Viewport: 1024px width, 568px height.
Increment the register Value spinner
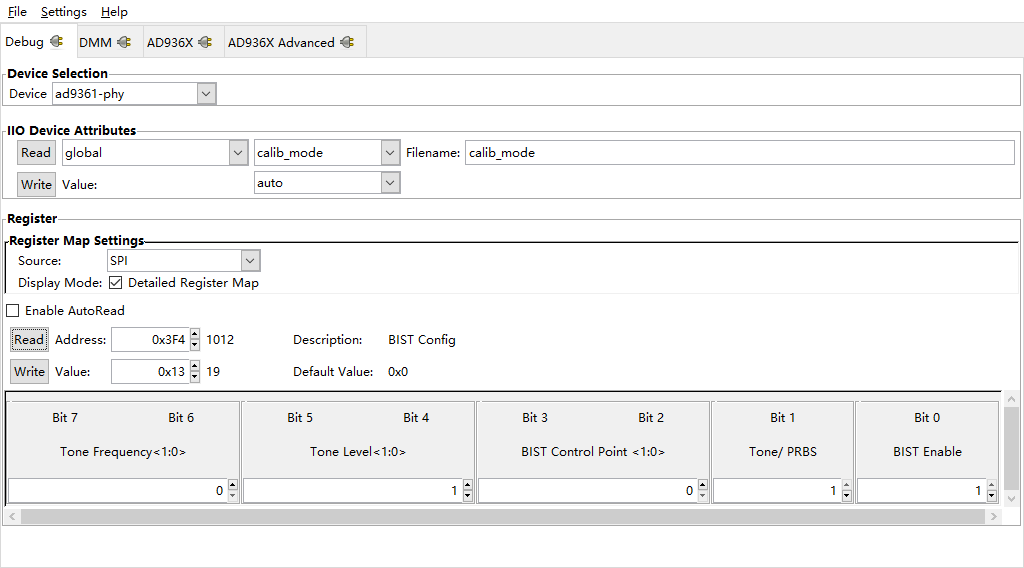(x=195, y=366)
